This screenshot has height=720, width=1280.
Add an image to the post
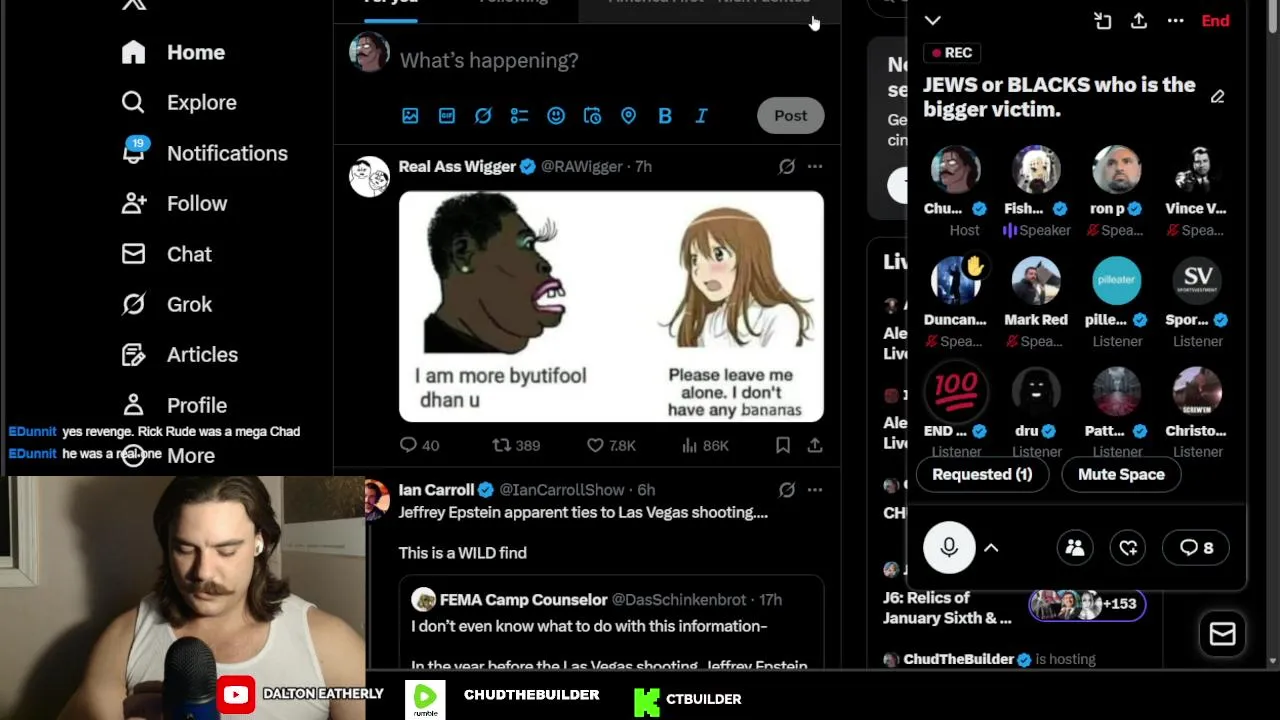pyautogui.click(x=410, y=116)
